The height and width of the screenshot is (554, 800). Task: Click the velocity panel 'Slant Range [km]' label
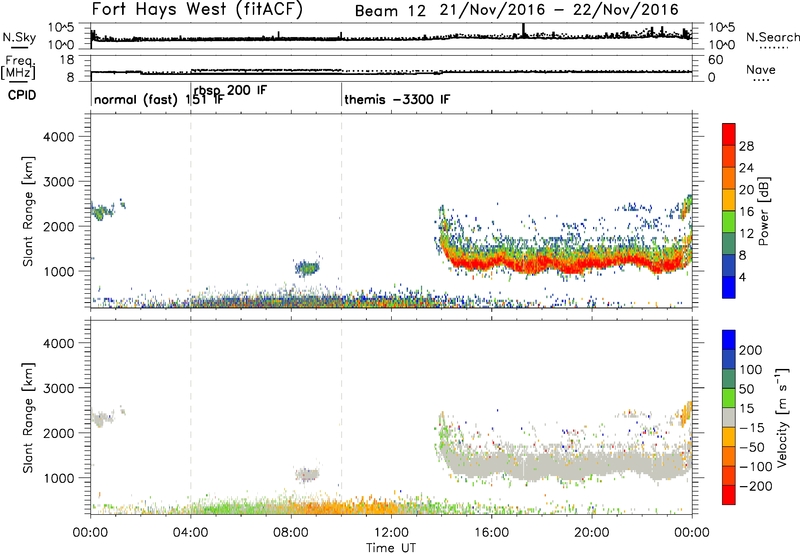[28, 418]
